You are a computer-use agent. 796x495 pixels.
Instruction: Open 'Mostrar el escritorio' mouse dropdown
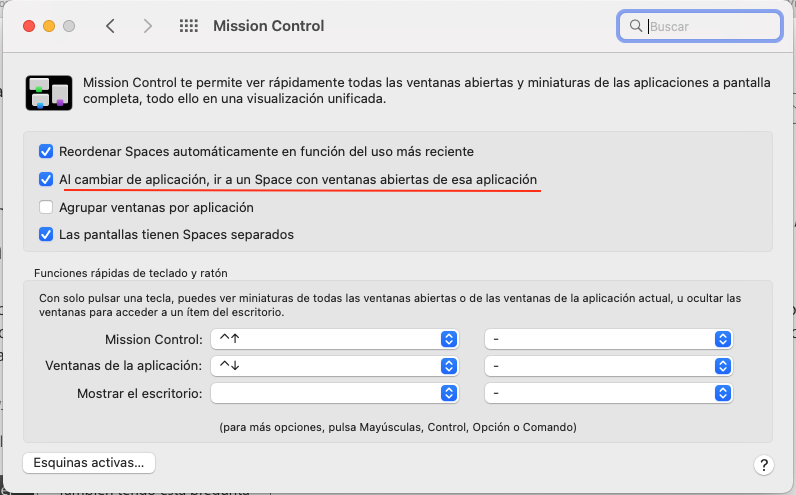click(x=609, y=393)
